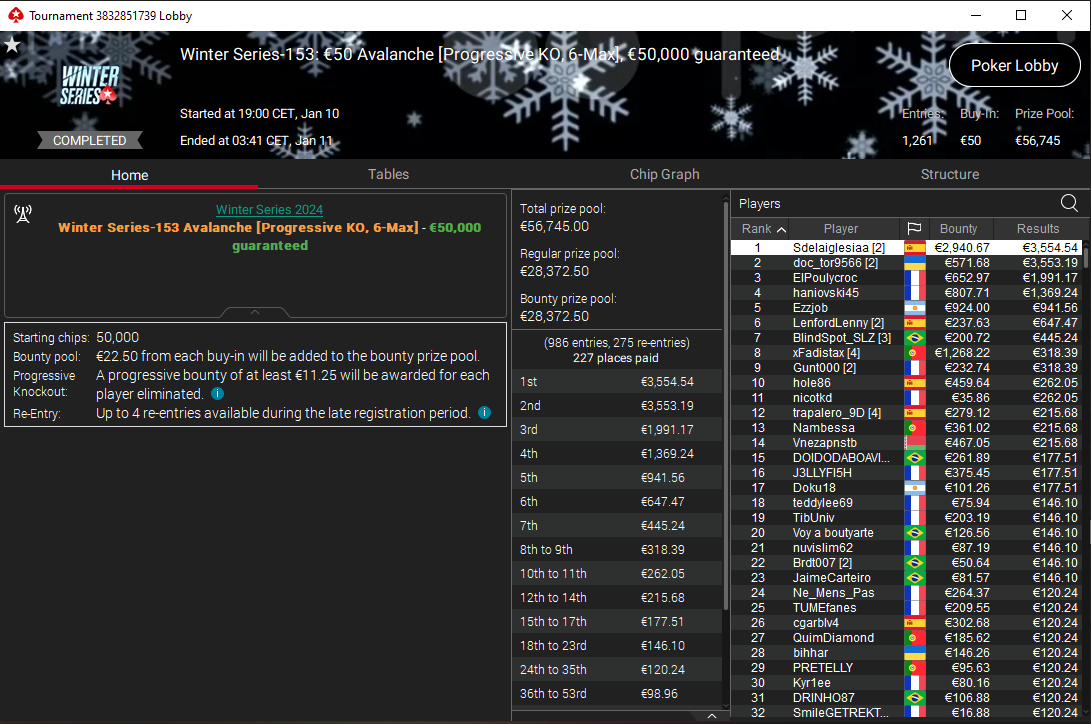
Task: Sort the list by Player name header
Action: [x=841, y=228]
